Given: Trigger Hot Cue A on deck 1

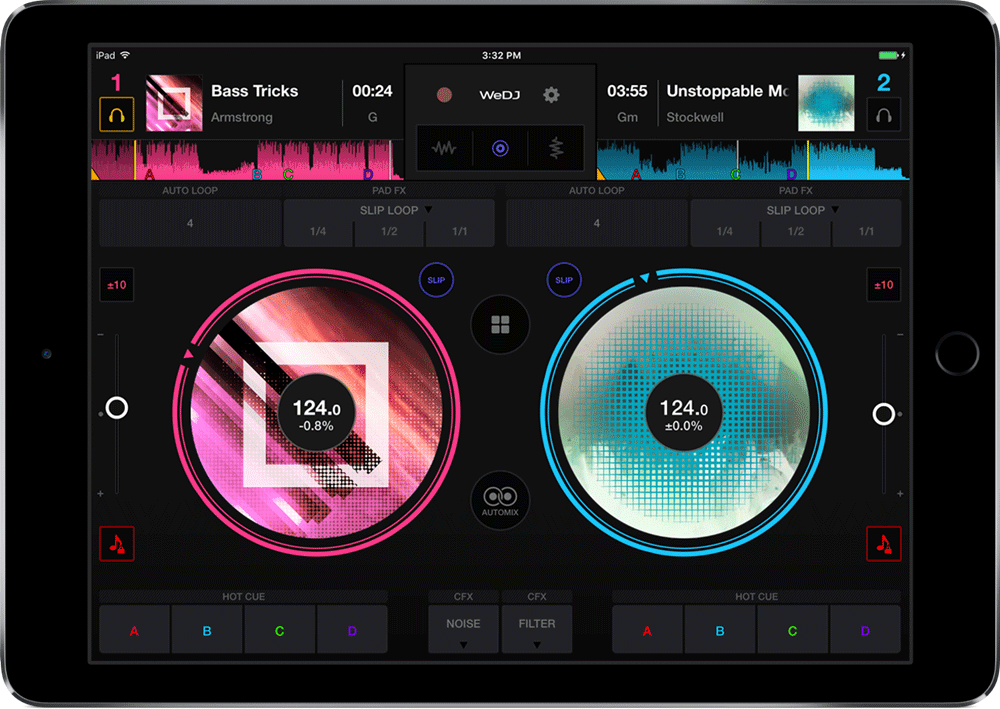Looking at the screenshot, I should 134,629.
